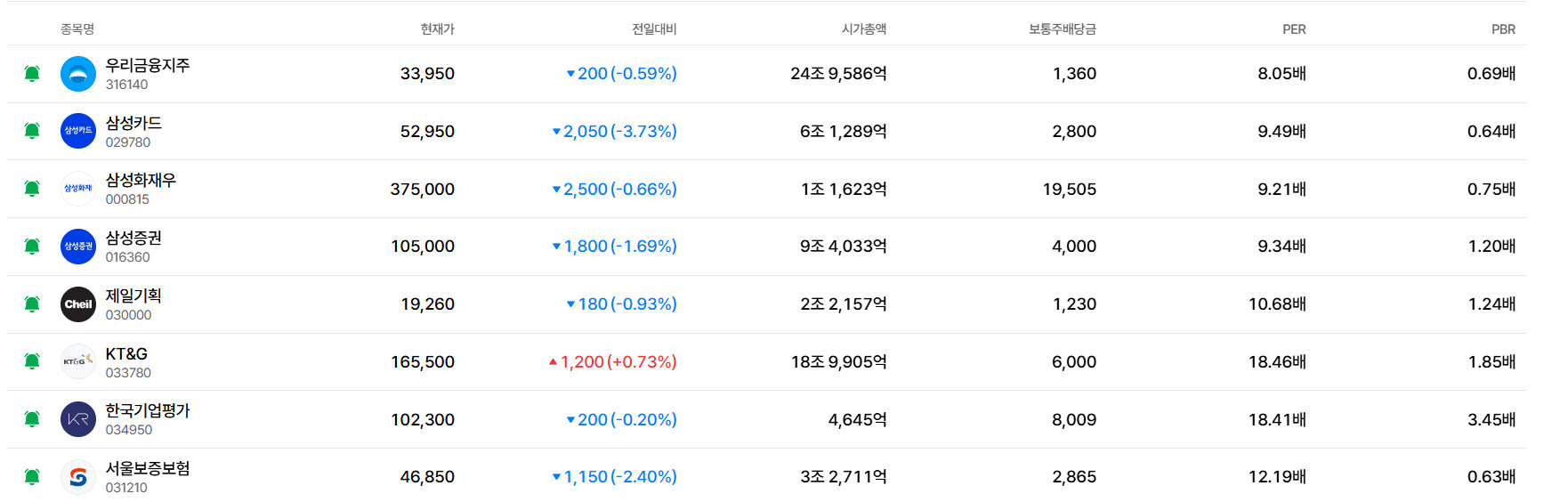Screen dimensions: 1568x502
Task: Click PBR value 1.85배
Action: coord(1491,362)
